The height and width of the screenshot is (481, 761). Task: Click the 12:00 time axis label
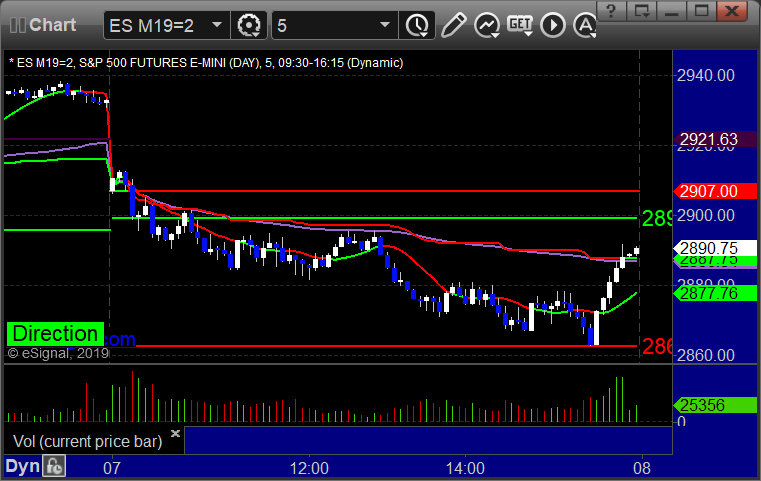click(309, 468)
